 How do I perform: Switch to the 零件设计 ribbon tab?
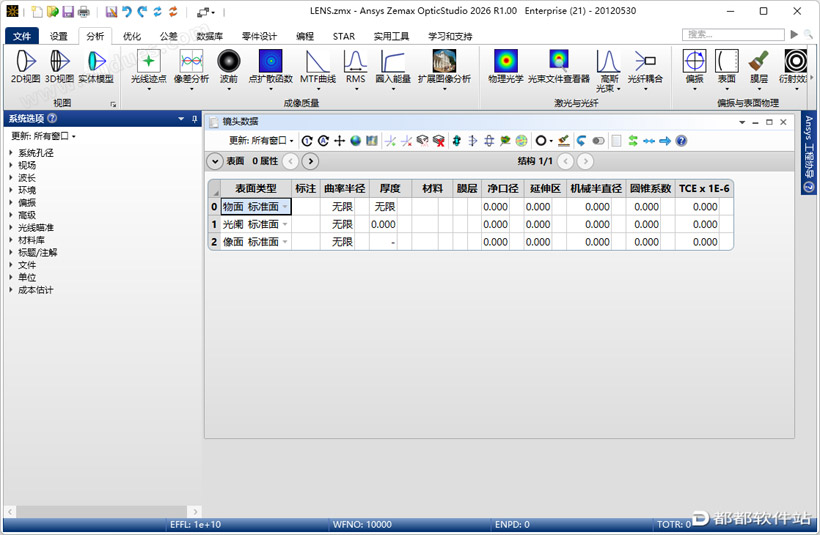pyautogui.click(x=259, y=36)
